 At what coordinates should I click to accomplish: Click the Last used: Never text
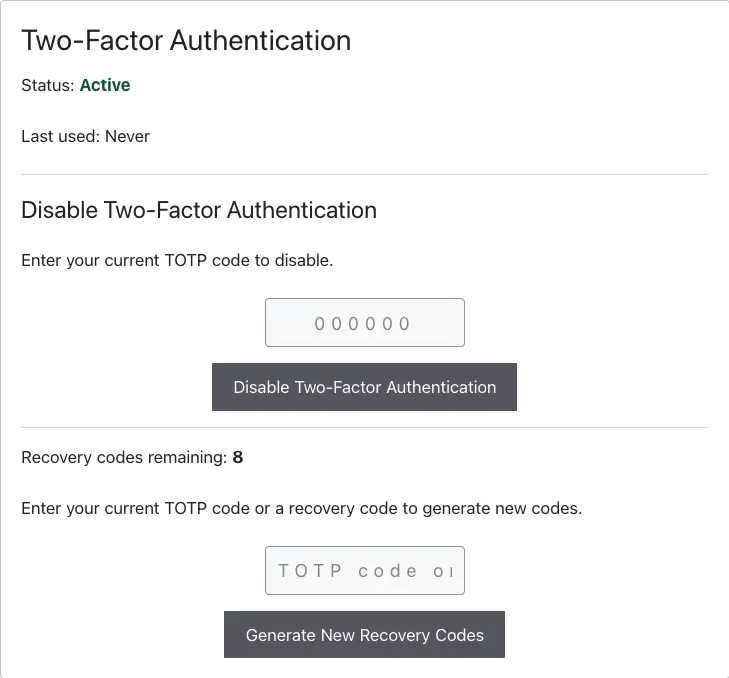[86, 136]
